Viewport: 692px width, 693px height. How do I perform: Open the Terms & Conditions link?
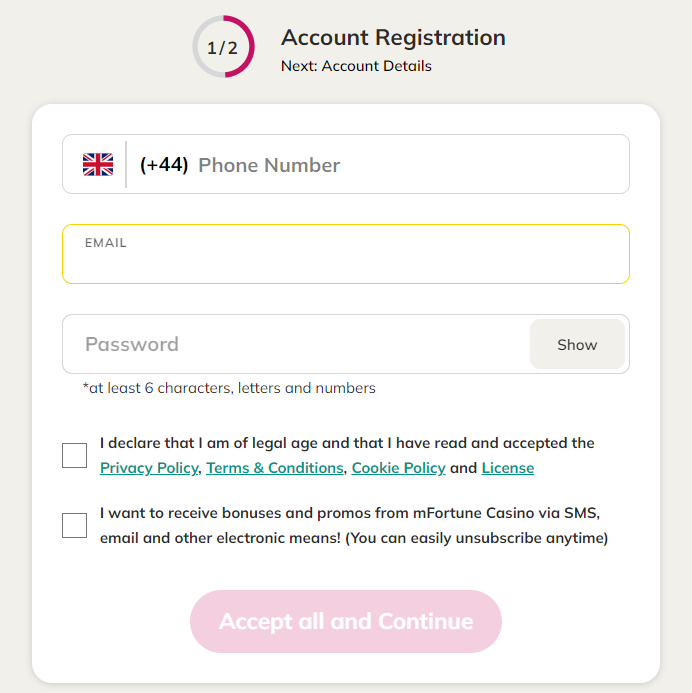pos(275,468)
